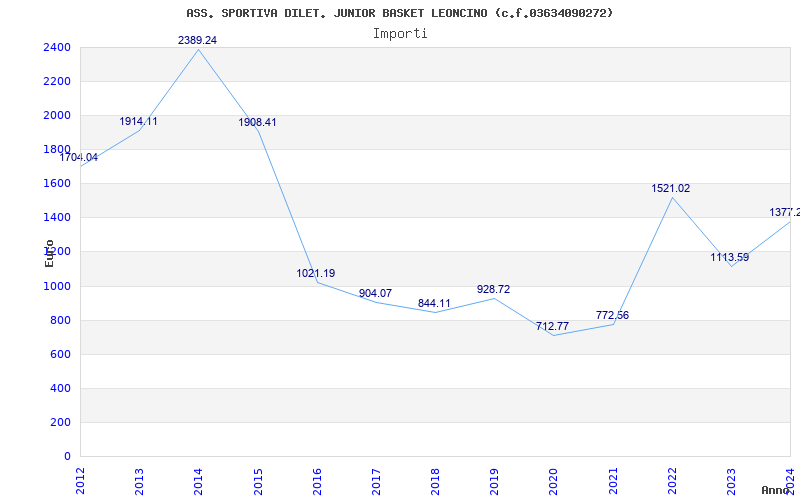Select the 904.07 data label
The image size is (800, 500).
[376, 293]
